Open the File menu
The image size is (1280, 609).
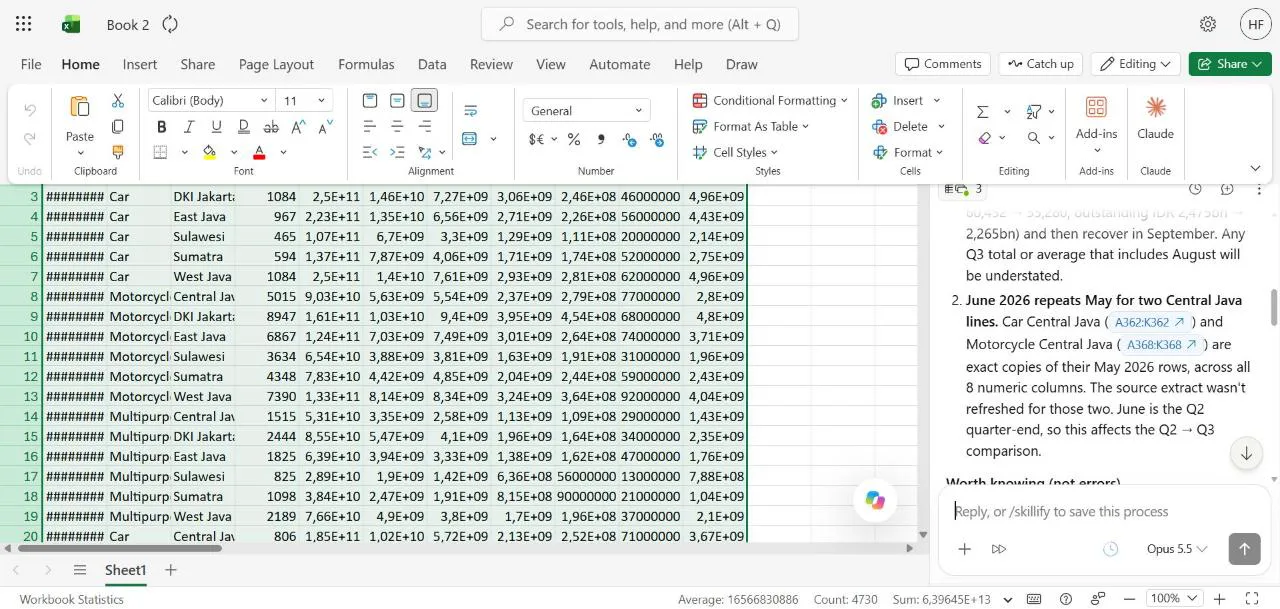(31, 64)
